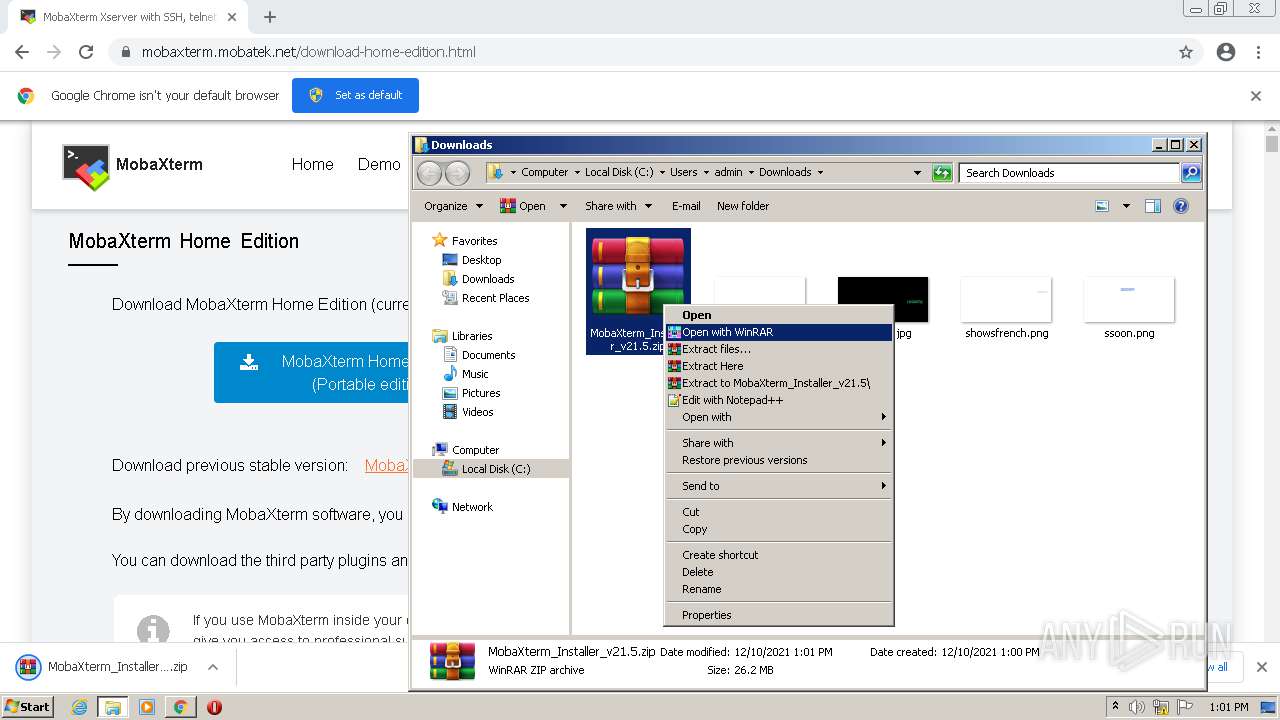Click the volume icon in system tray
The height and width of the screenshot is (720, 1280).
(1137, 707)
